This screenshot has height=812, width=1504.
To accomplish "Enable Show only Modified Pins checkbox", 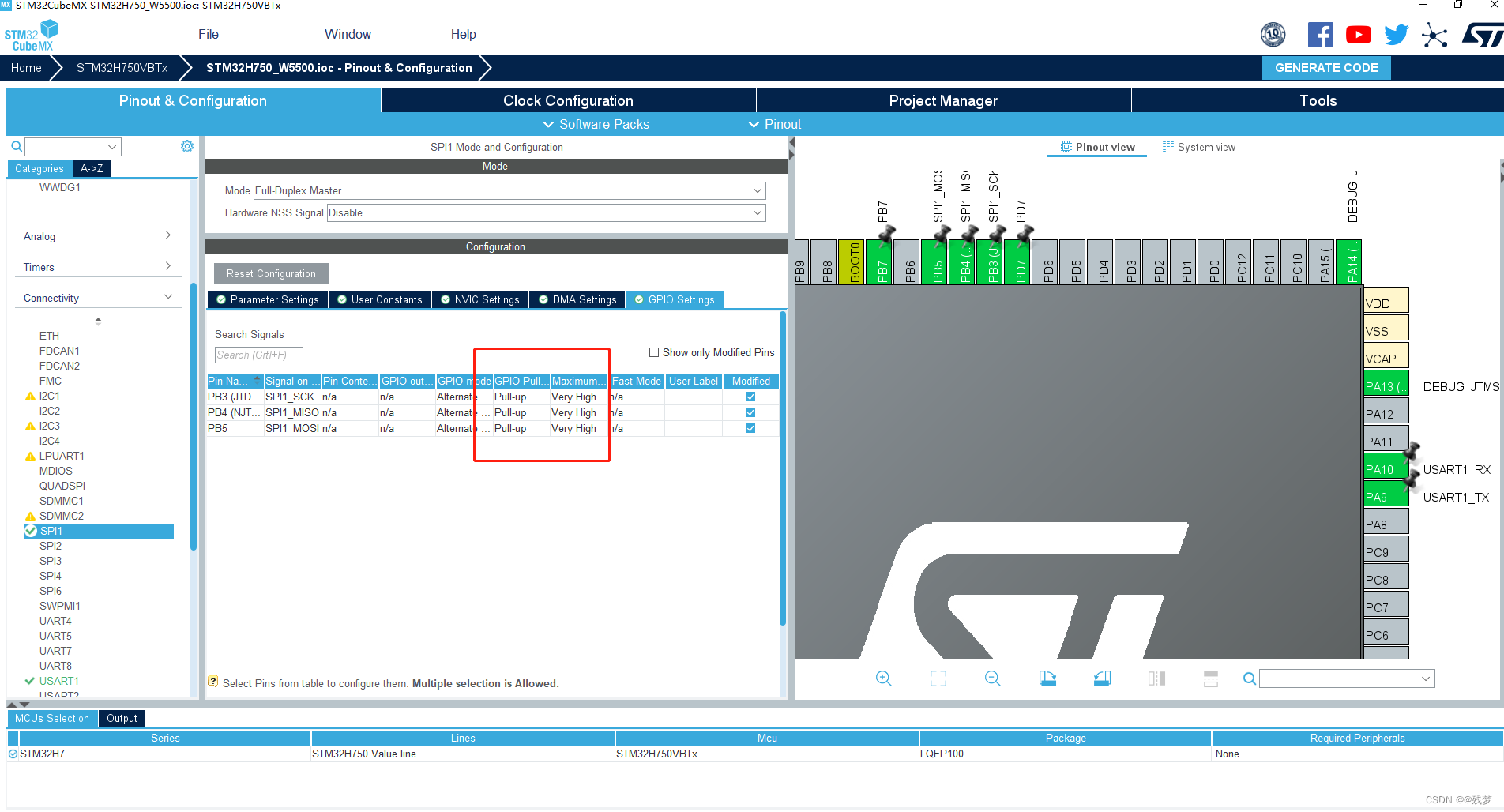I will click(654, 353).
